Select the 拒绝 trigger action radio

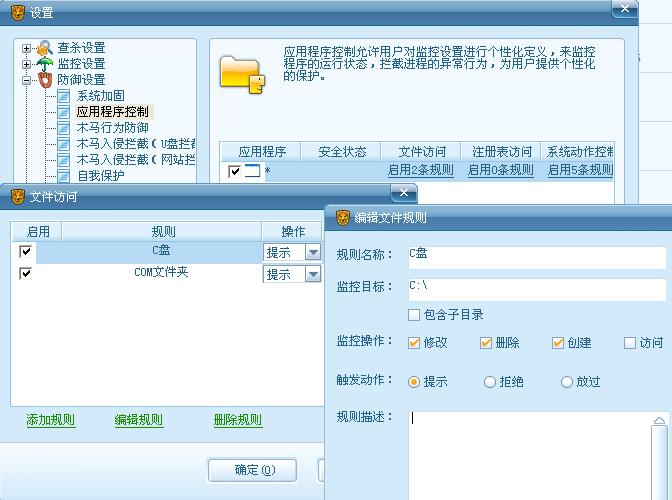[x=490, y=382]
